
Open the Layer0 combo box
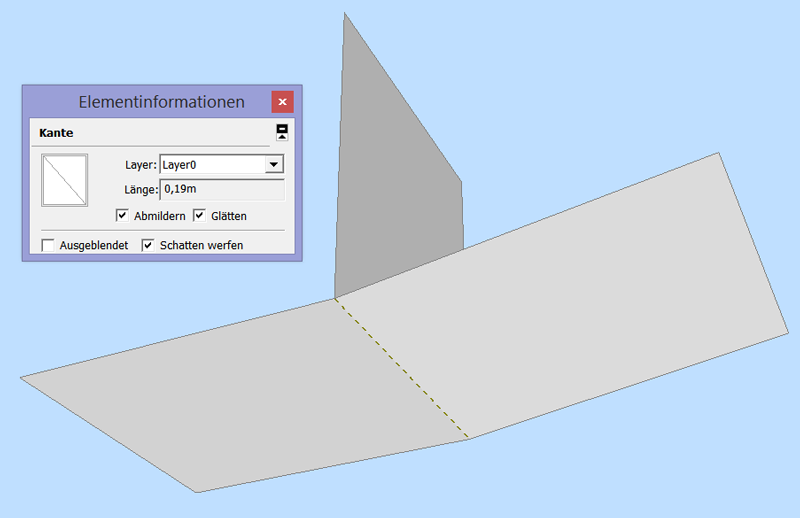click(212, 164)
